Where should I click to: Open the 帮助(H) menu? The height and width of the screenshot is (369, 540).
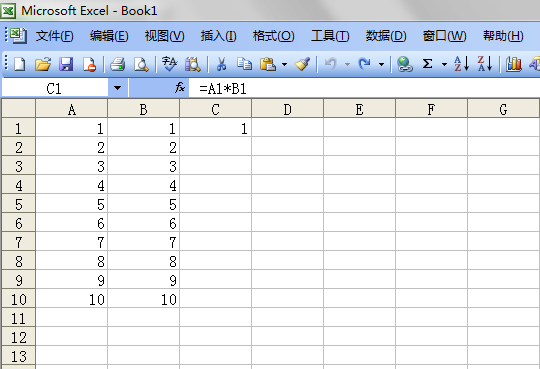[503, 36]
